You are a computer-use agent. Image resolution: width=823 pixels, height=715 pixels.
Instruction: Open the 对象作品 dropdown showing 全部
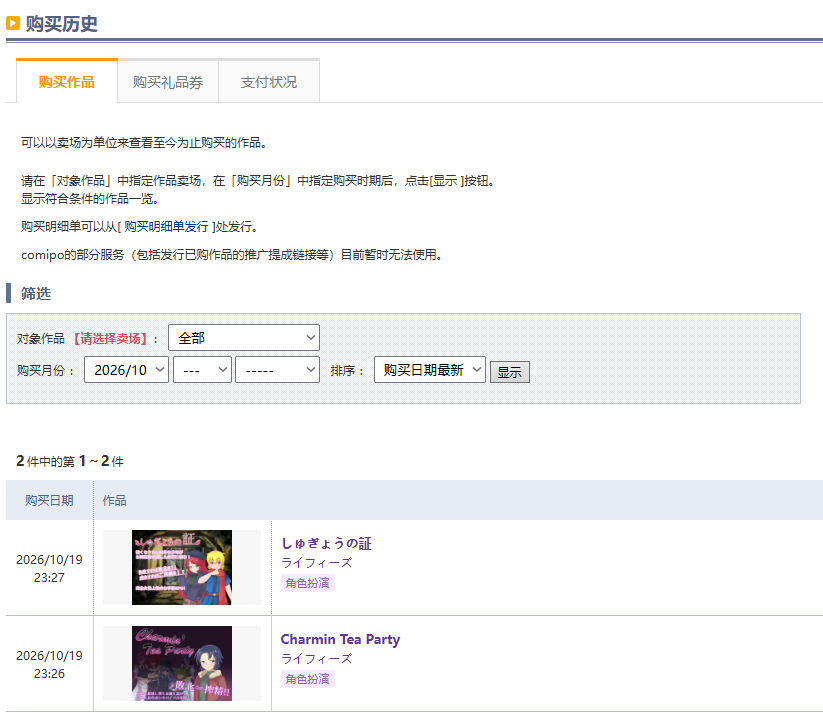pyautogui.click(x=244, y=338)
